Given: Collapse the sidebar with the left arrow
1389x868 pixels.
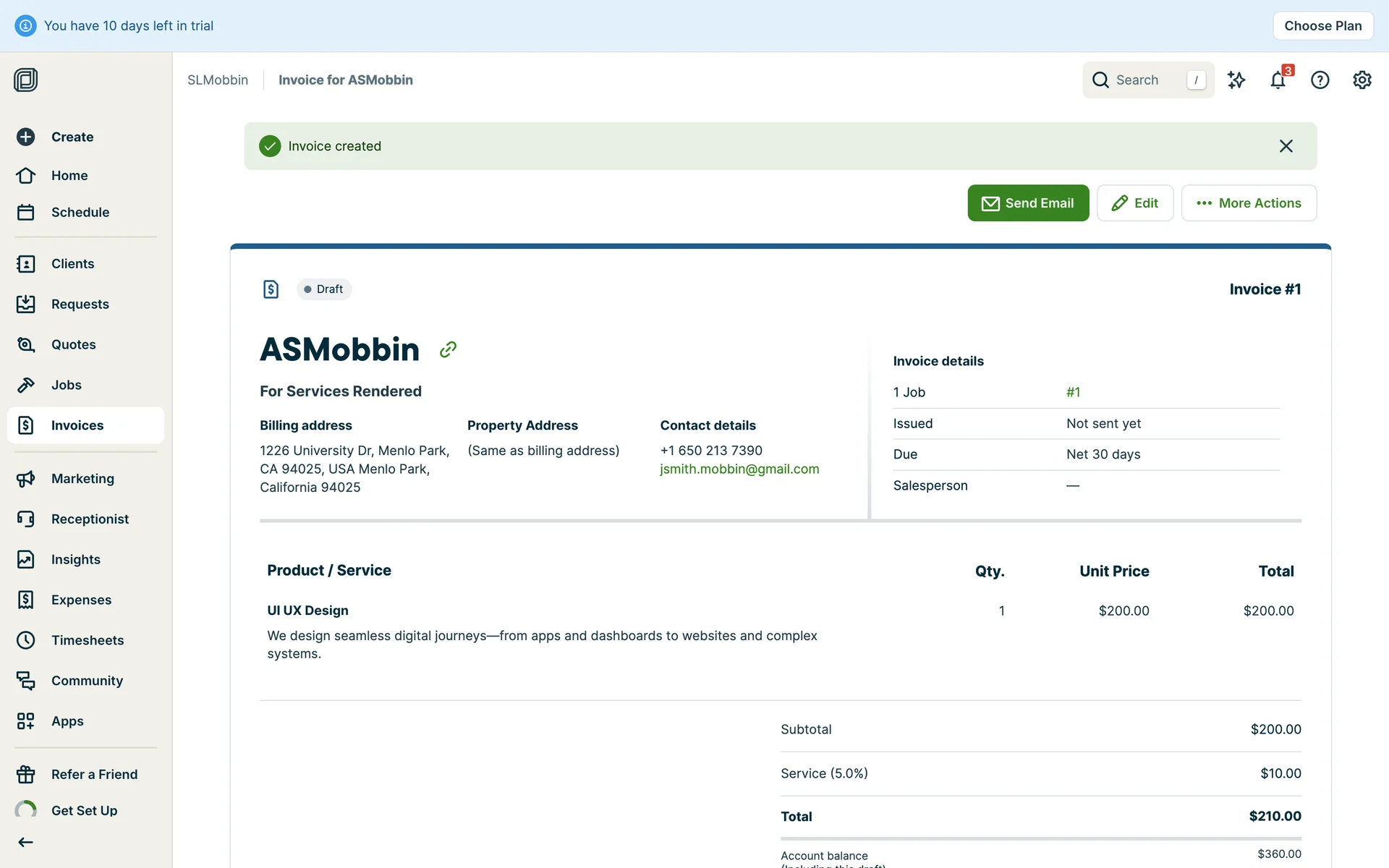Looking at the screenshot, I should tap(26, 842).
